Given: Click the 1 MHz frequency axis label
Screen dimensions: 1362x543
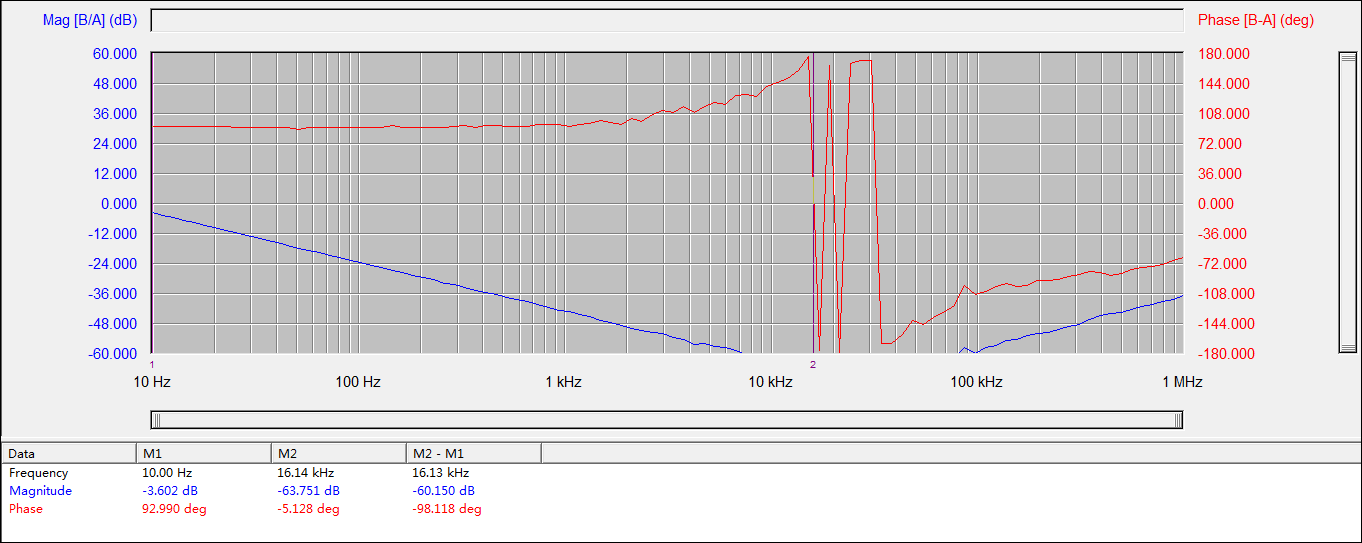Looking at the screenshot, I should point(1182,382).
